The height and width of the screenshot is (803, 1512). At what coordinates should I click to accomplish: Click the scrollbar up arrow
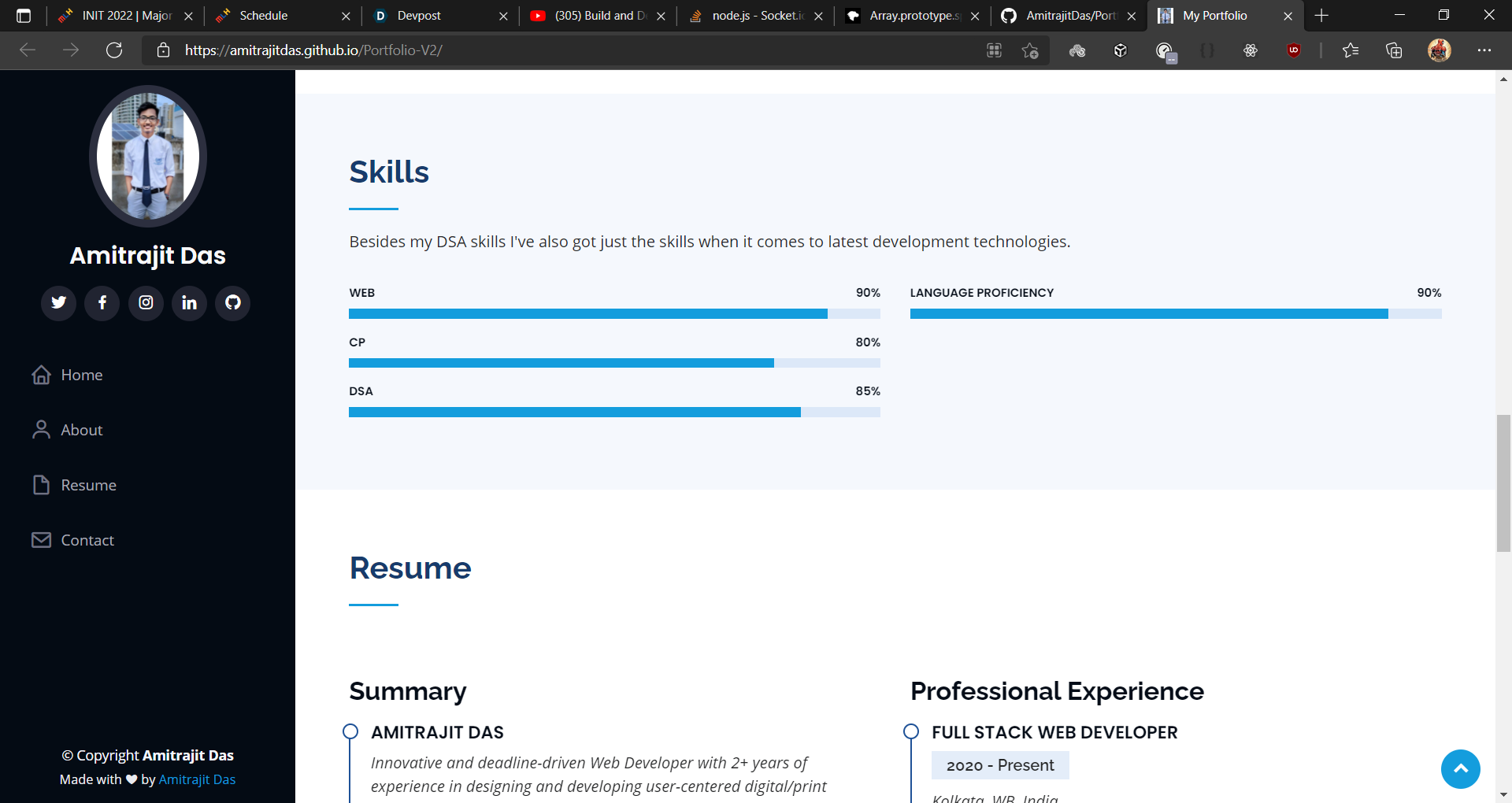point(1503,79)
